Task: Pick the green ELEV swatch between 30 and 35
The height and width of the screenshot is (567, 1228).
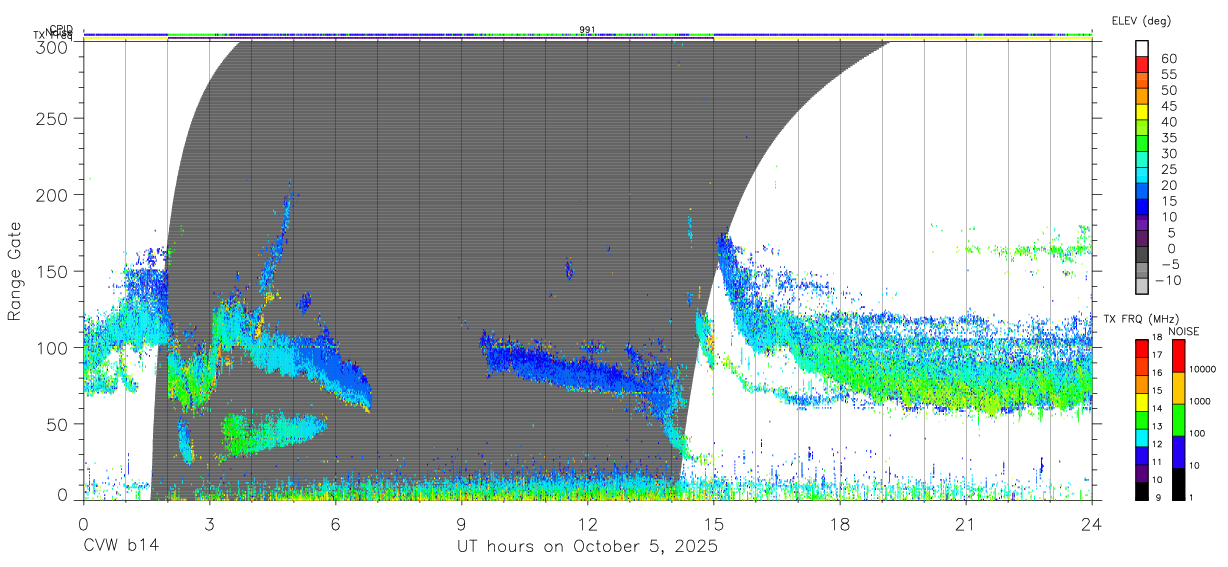Action: click(1143, 145)
